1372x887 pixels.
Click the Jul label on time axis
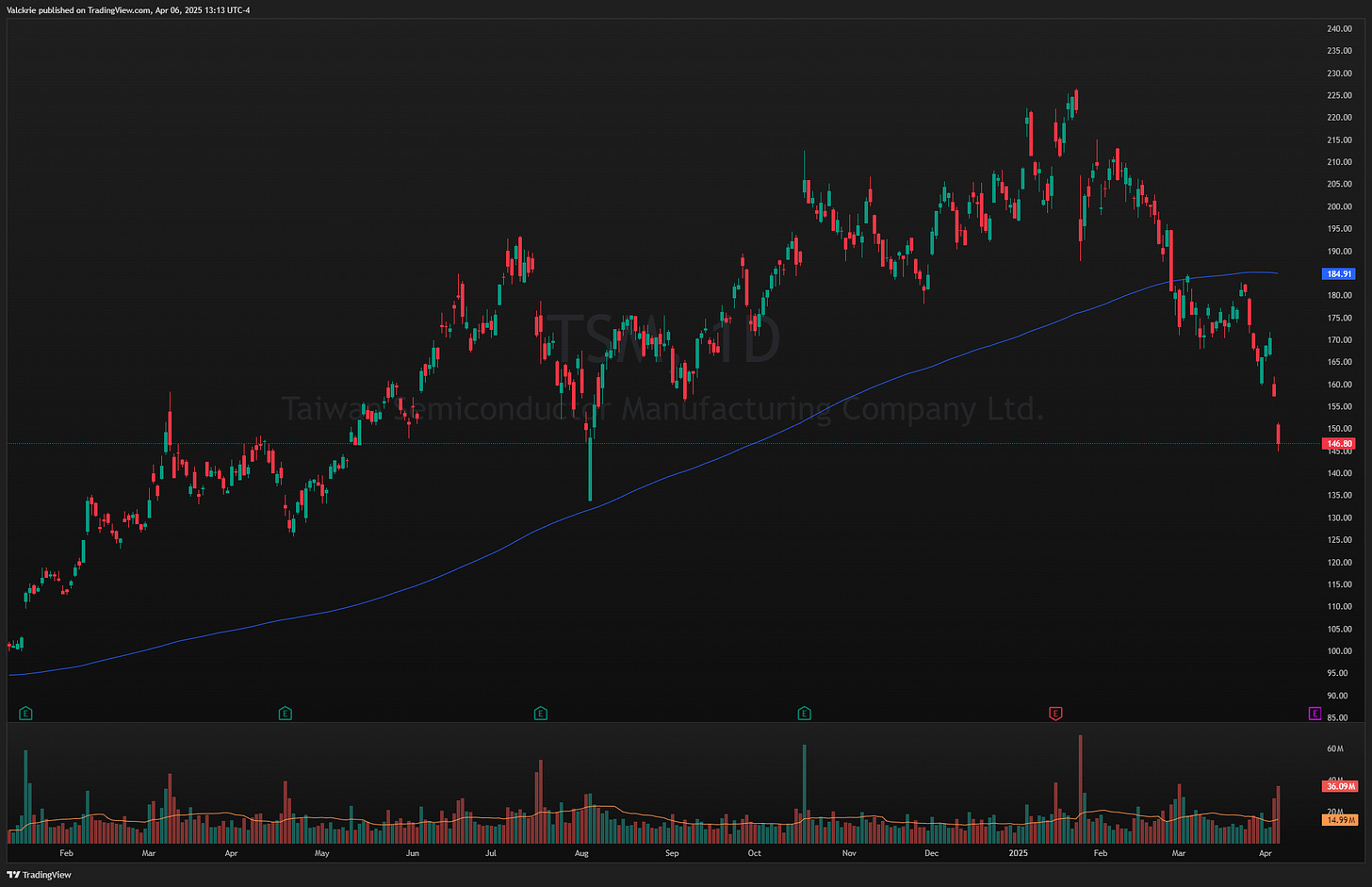491,853
